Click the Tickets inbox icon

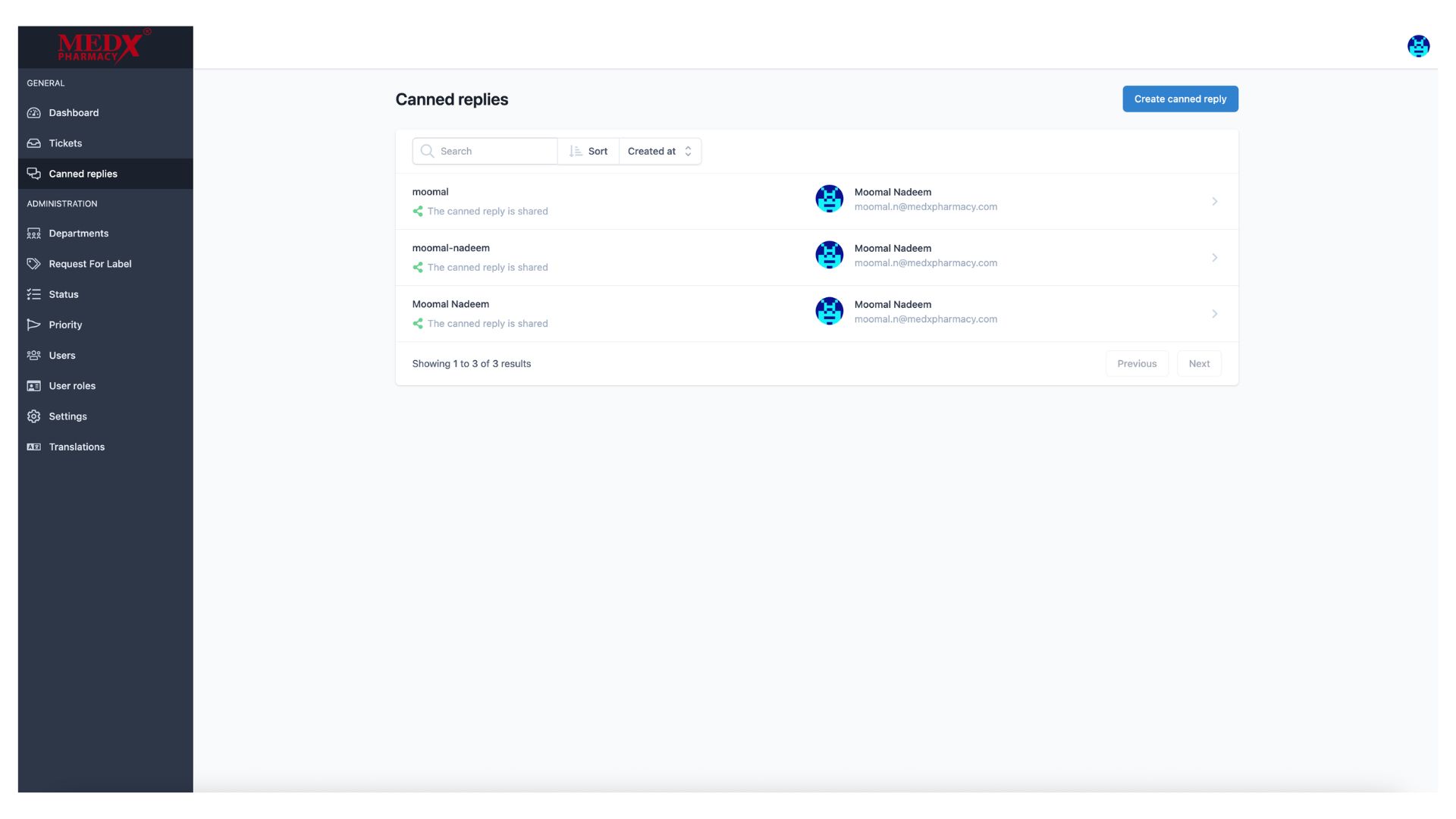(x=33, y=143)
